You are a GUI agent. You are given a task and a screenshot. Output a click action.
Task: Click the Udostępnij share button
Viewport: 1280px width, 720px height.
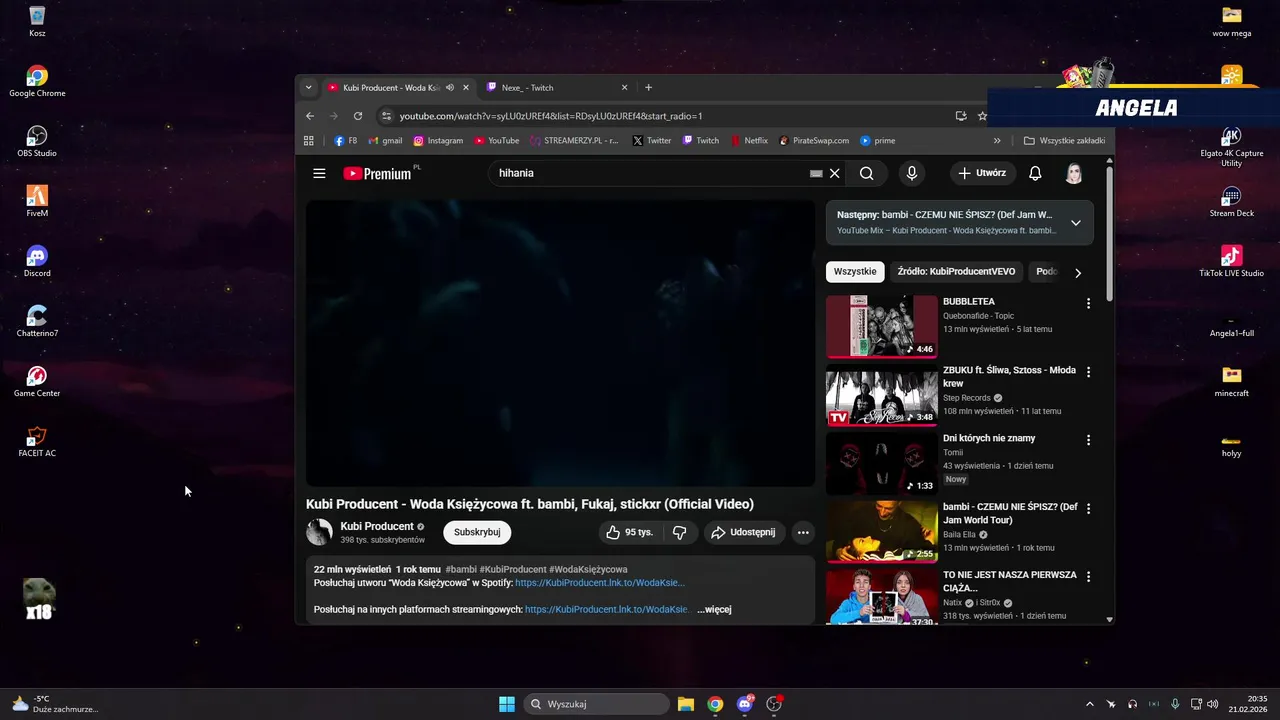(743, 532)
